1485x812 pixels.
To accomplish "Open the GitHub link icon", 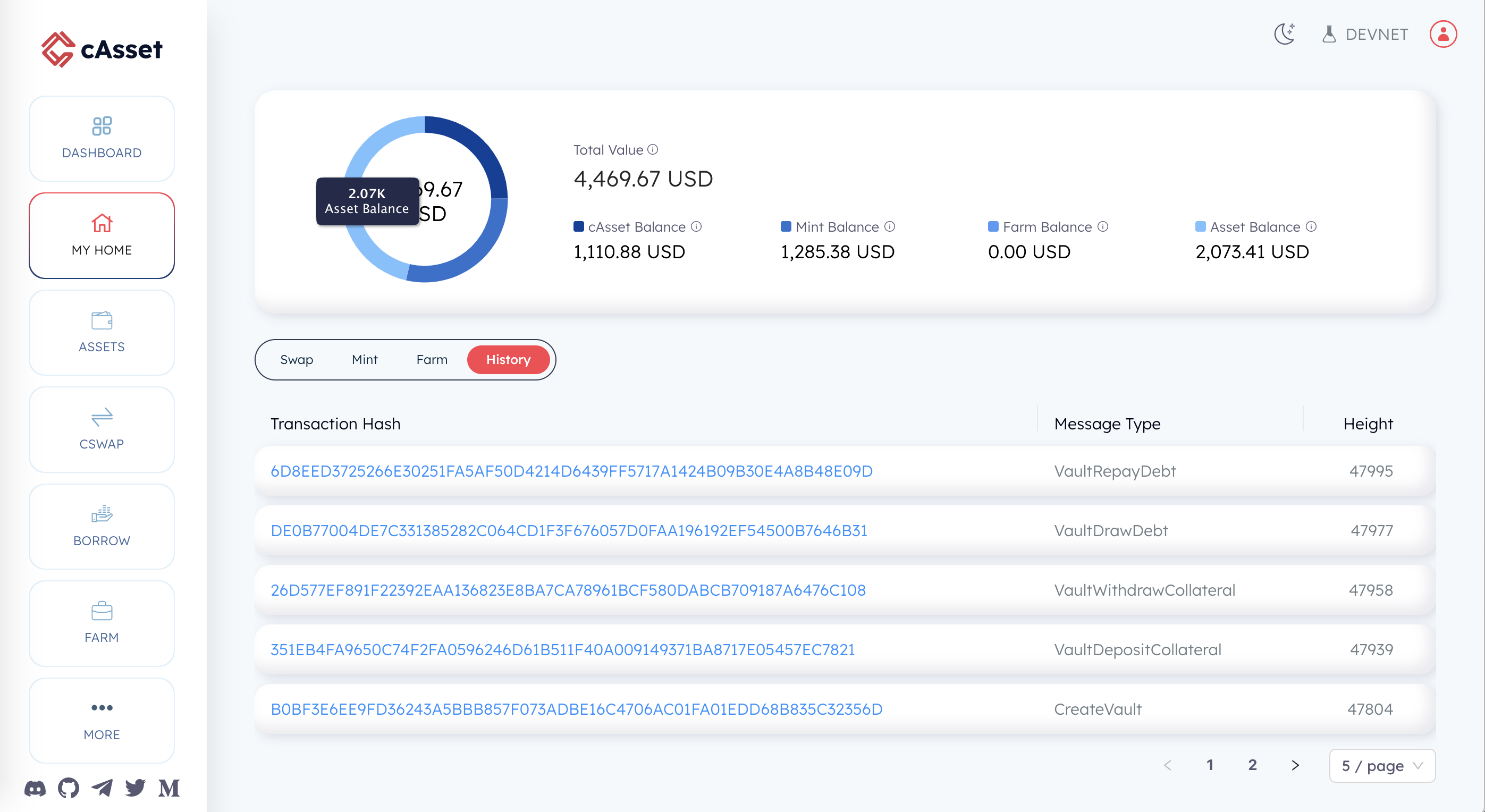I will (69, 788).
